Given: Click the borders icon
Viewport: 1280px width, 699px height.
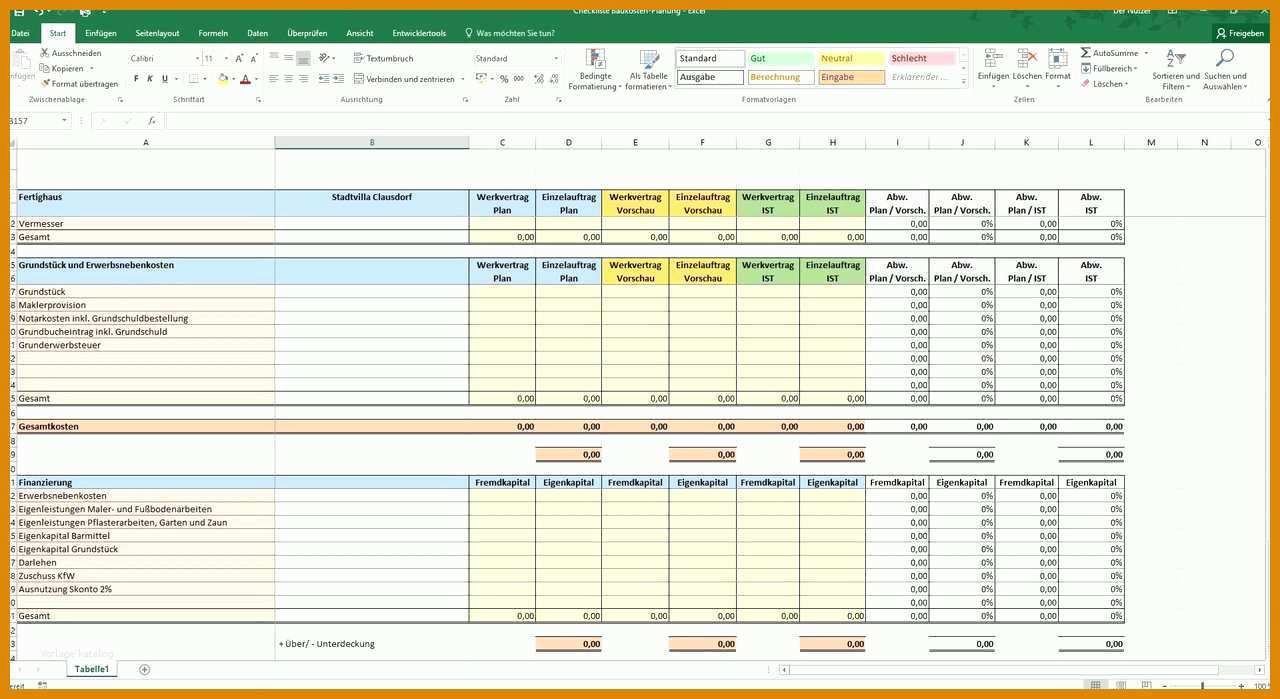Looking at the screenshot, I should tap(194, 79).
